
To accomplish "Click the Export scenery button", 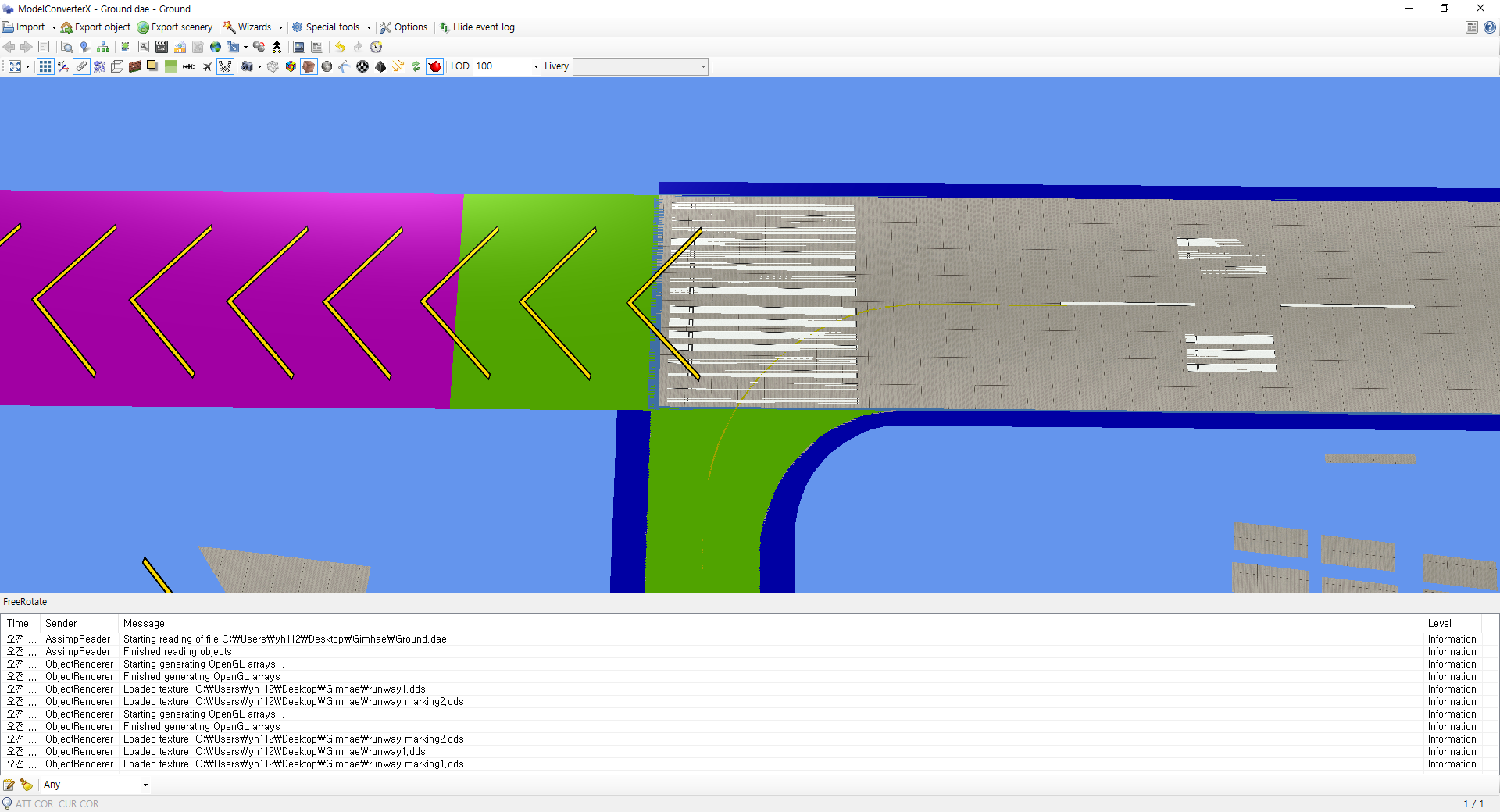I will [x=174, y=27].
